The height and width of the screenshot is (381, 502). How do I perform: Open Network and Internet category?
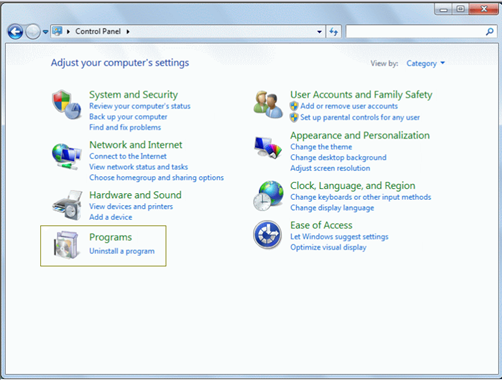pos(136,145)
